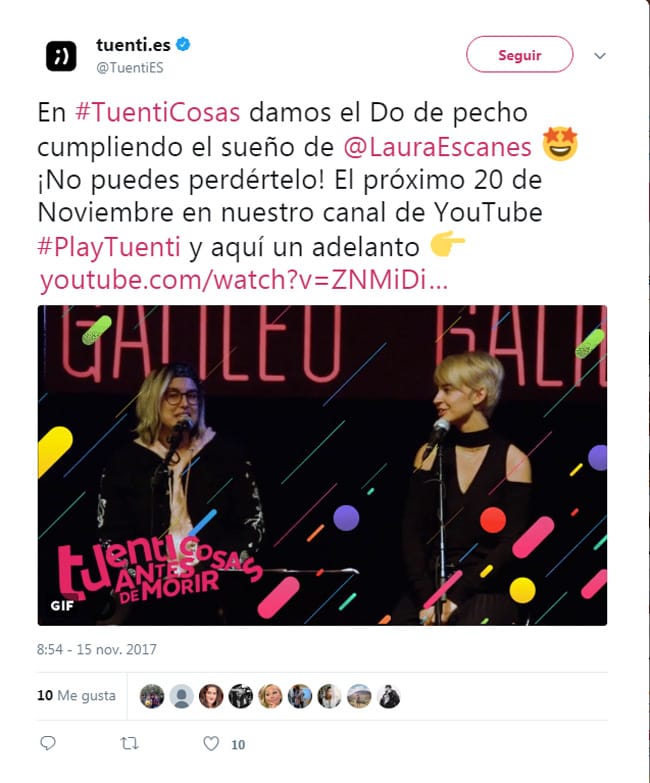View the 10 Me gusta list
The image size is (650, 783).
click(x=76, y=695)
